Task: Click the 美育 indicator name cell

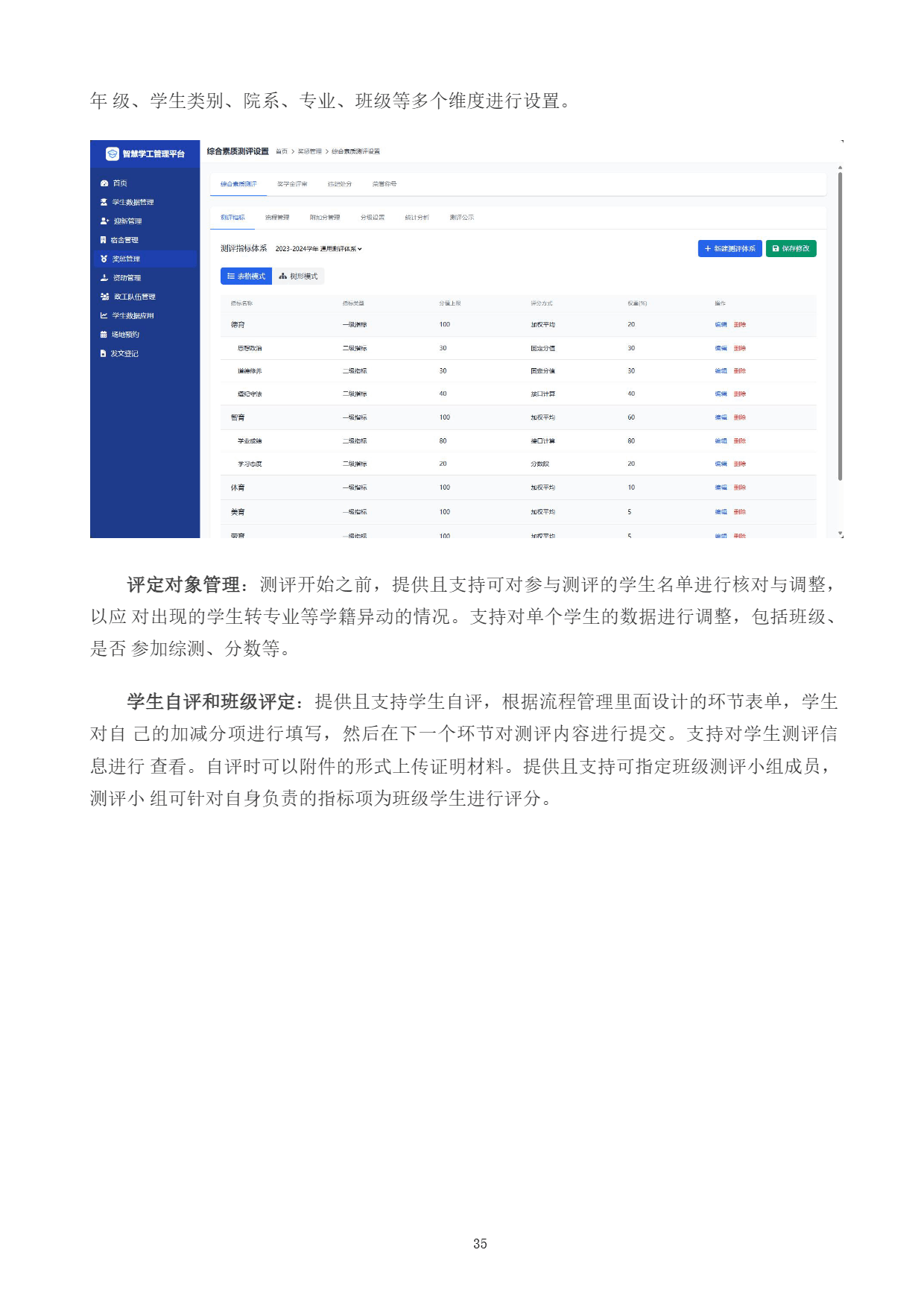Action: coord(238,512)
